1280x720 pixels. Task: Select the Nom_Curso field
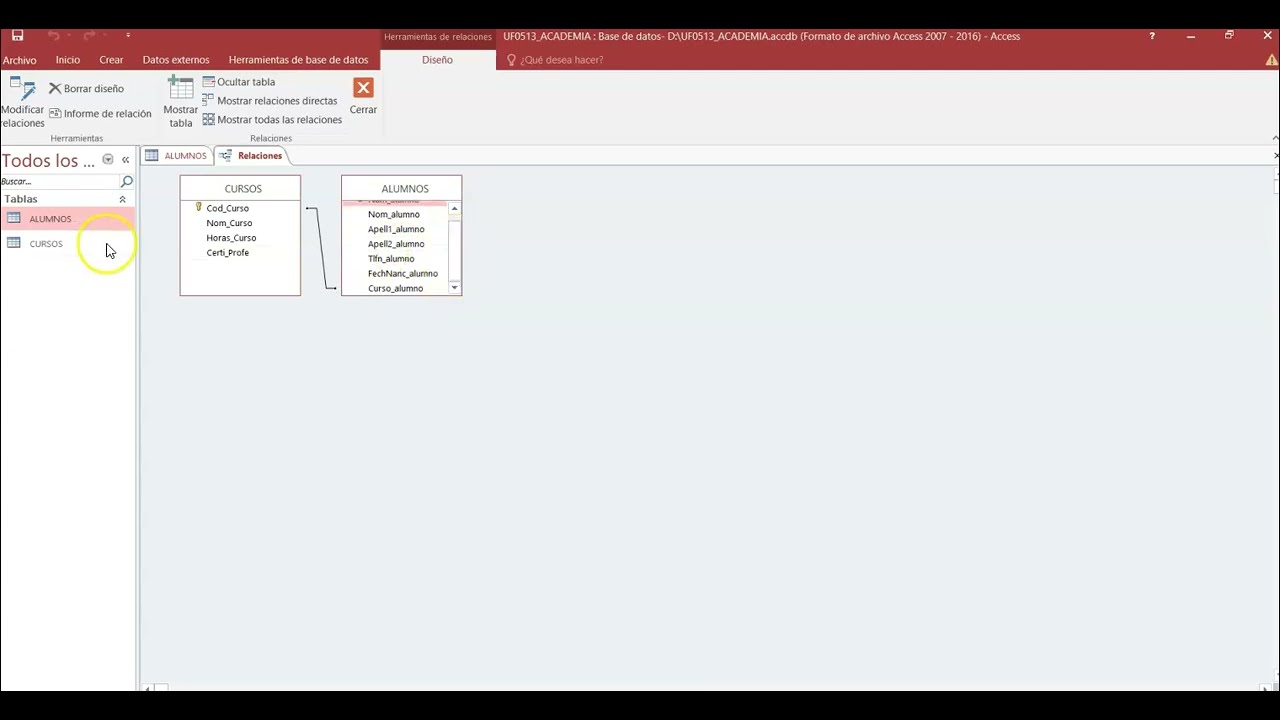[229, 223]
